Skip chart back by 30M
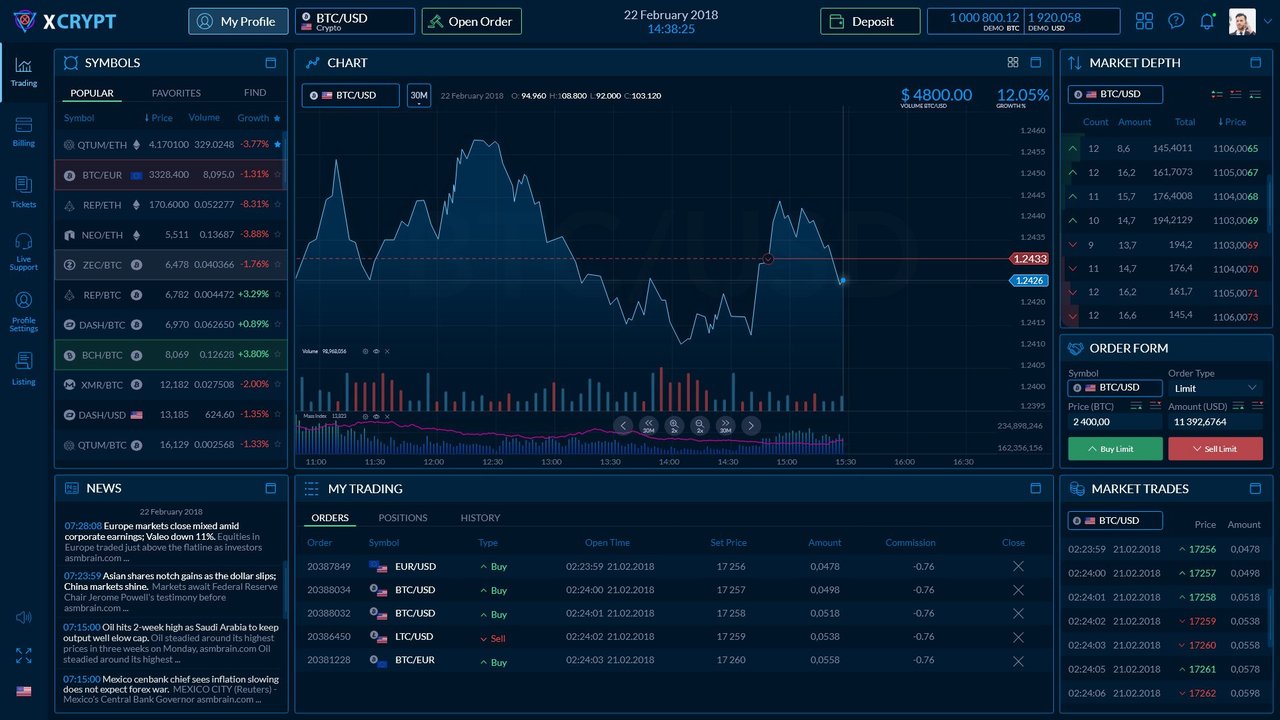Screen dimensions: 1280x720 coord(648,425)
